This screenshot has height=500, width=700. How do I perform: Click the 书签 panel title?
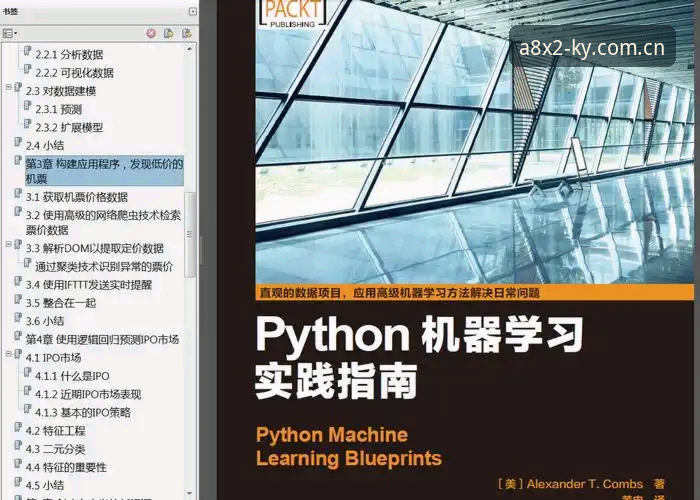click(x=10, y=11)
